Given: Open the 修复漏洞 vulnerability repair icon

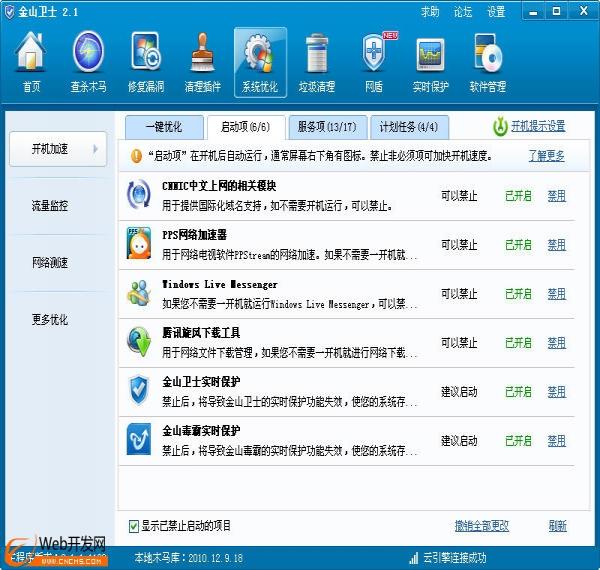Looking at the screenshot, I should 146,62.
